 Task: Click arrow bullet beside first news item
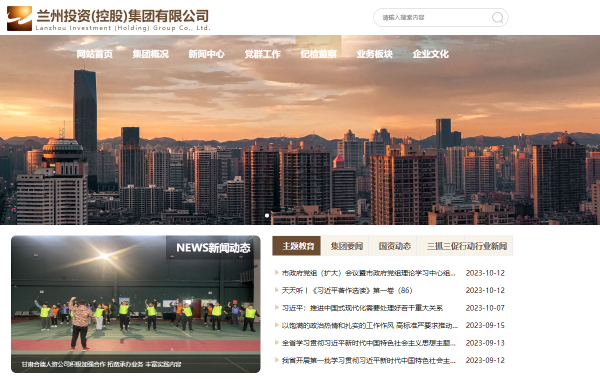tap(277, 272)
